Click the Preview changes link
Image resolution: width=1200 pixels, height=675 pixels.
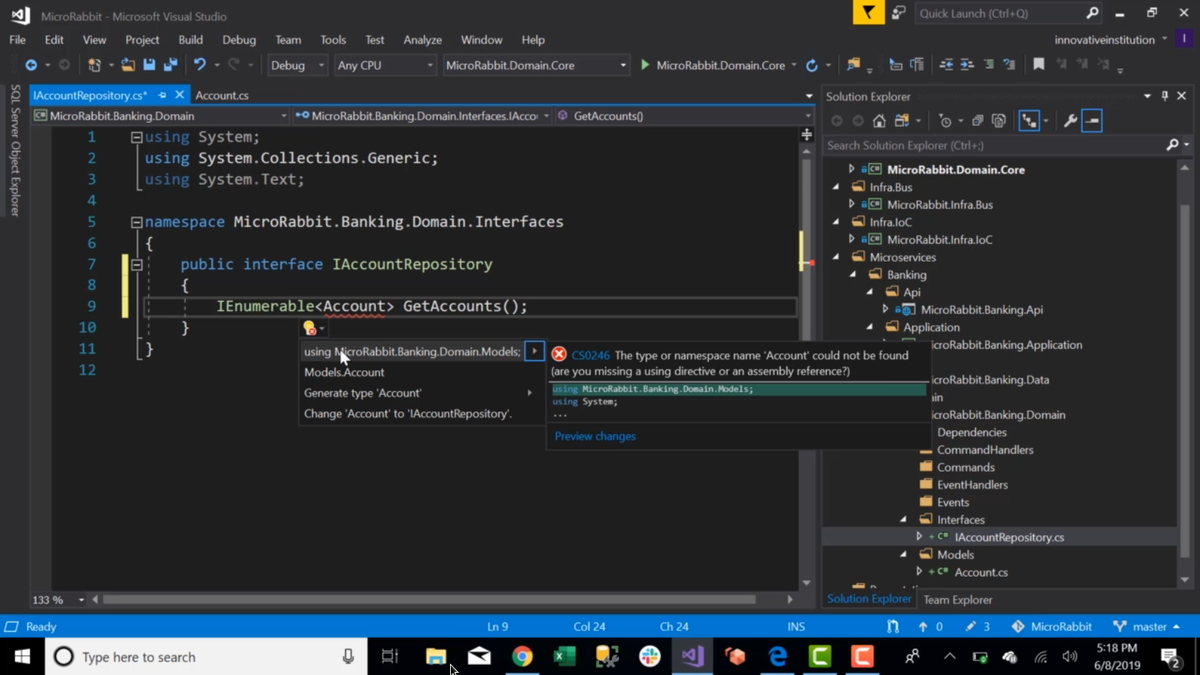pos(595,436)
